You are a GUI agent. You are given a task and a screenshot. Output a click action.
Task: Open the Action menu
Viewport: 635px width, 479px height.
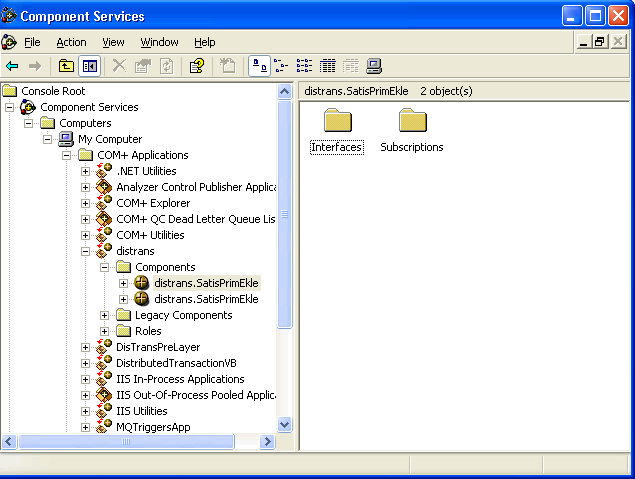(71, 42)
